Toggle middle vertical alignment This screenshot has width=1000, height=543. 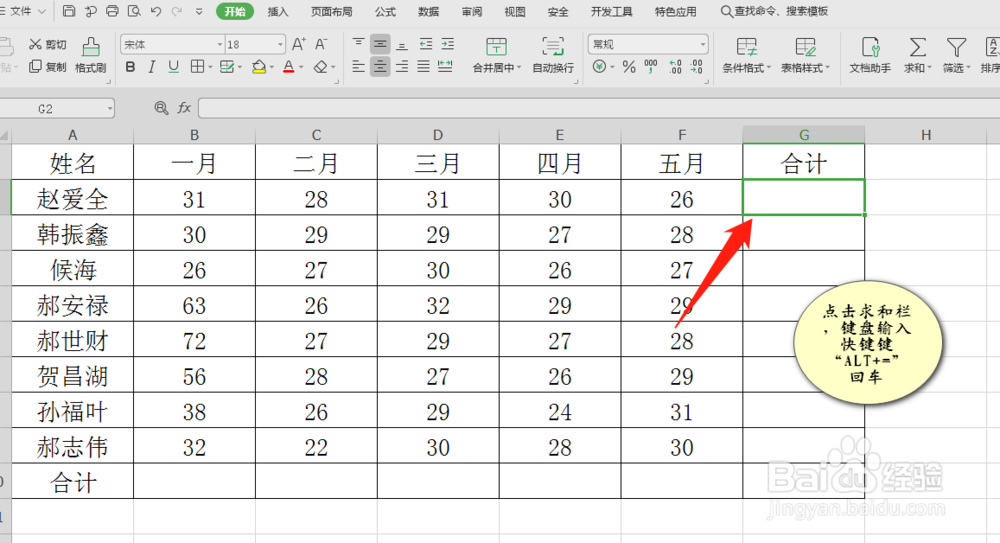coord(380,44)
